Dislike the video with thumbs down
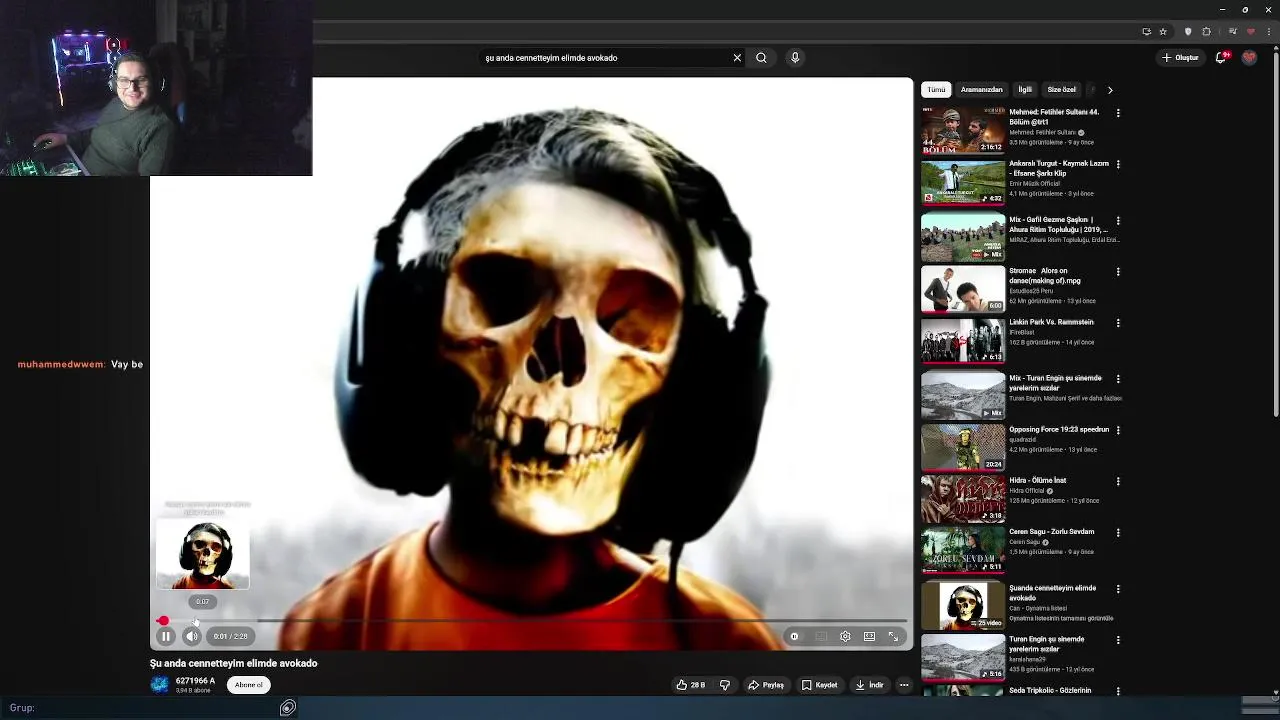 [725, 685]
